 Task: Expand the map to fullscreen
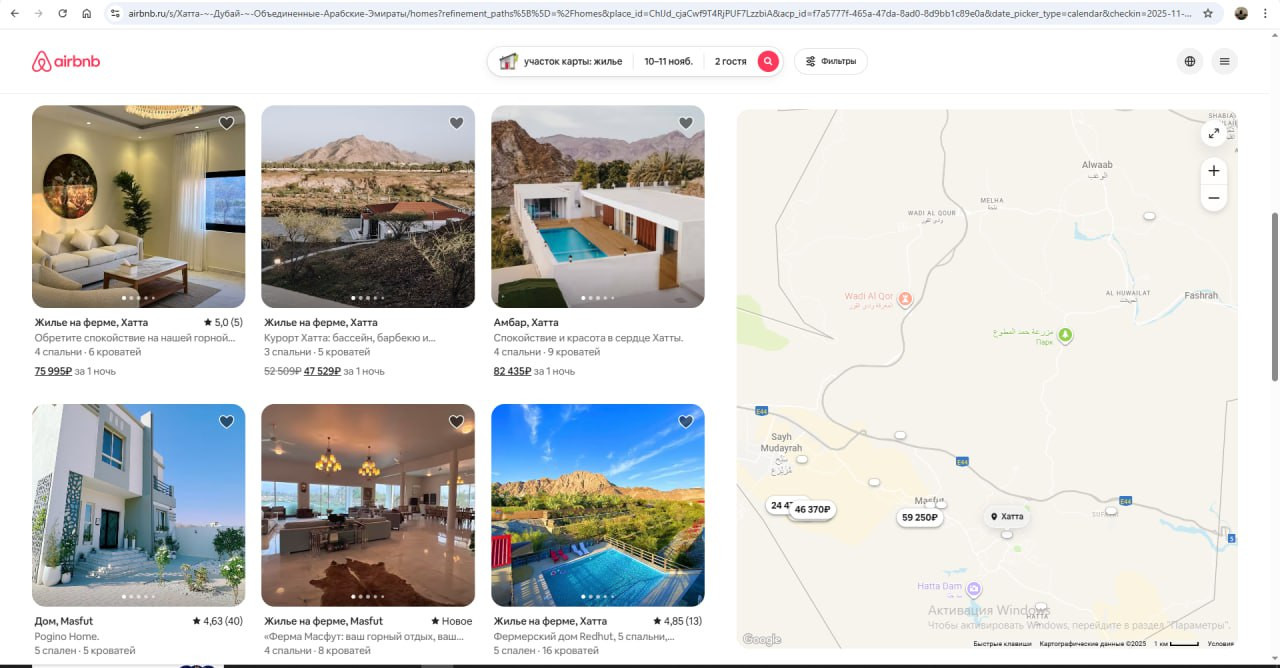click(x=1213, y=133)
